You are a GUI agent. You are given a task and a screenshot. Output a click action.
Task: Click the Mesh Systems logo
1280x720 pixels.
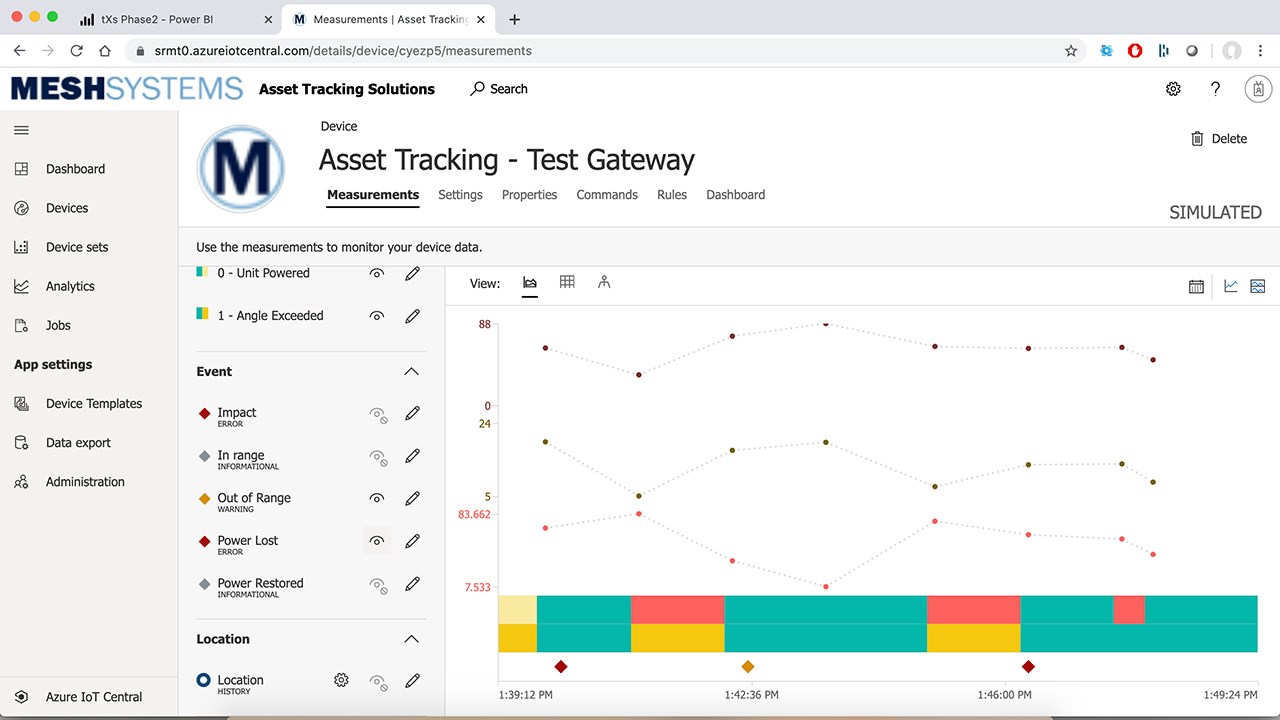click(x=127, y=89)
